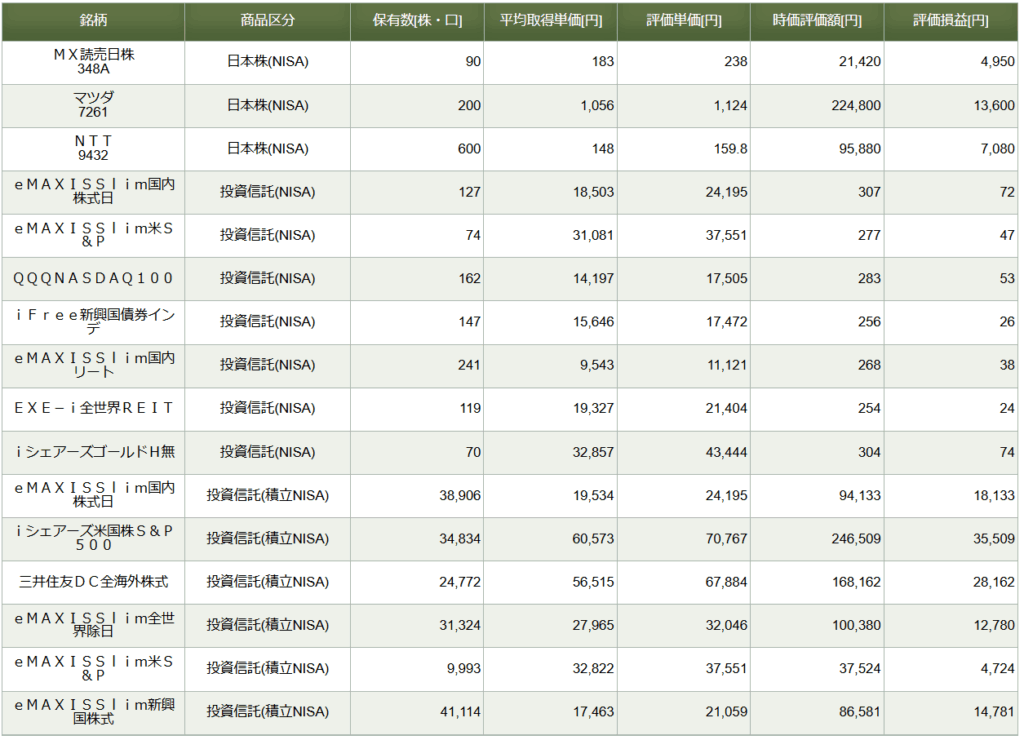Click the 評価損益[円] column header
Viewport: 1024px width, 740px height.
(950, 21)
